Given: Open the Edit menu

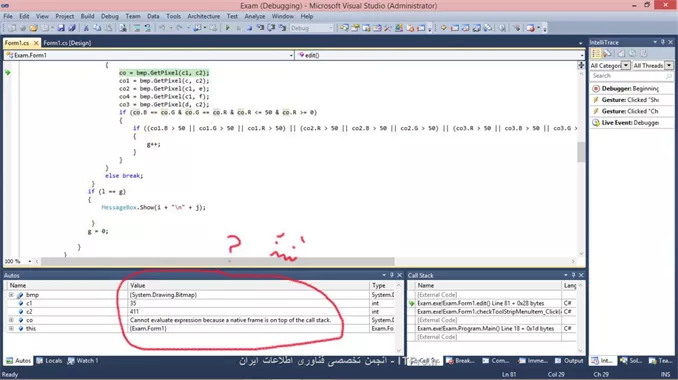Looking at the screenshot, I should [x=24, y=16].
